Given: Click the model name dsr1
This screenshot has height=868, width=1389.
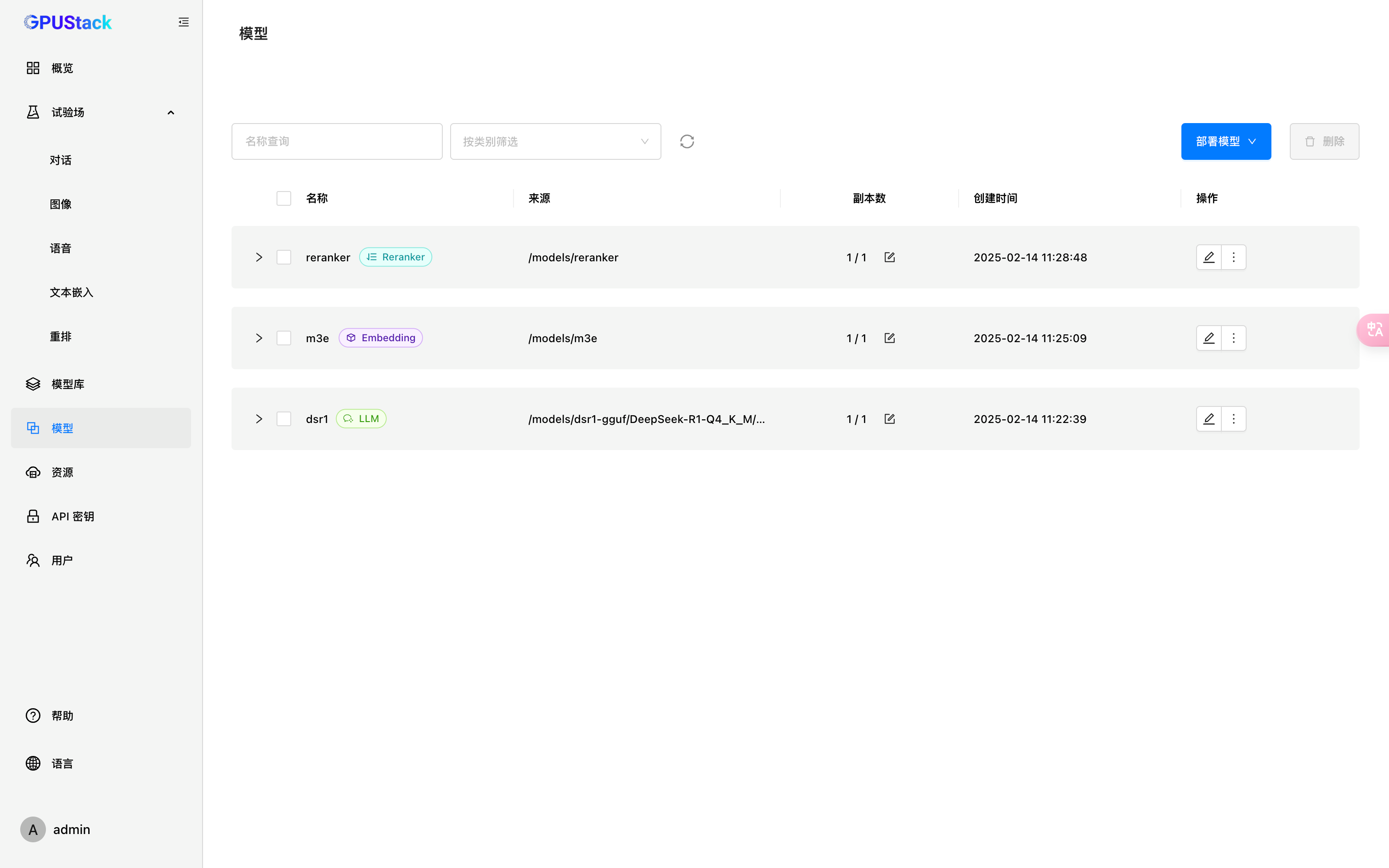Looking at the screenshot, I should (317, 420).
